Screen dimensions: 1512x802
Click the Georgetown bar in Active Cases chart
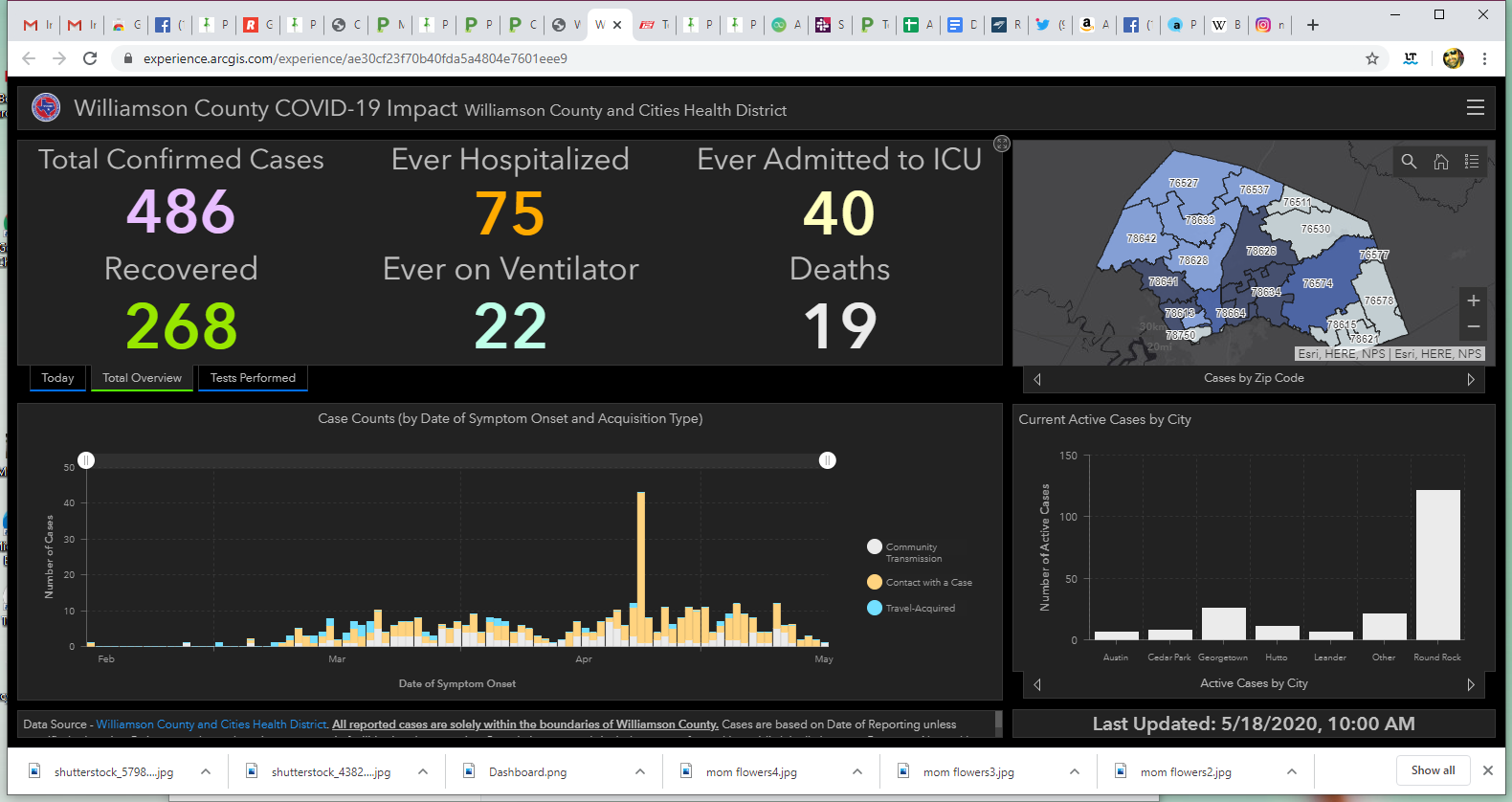coord(1223,623)
